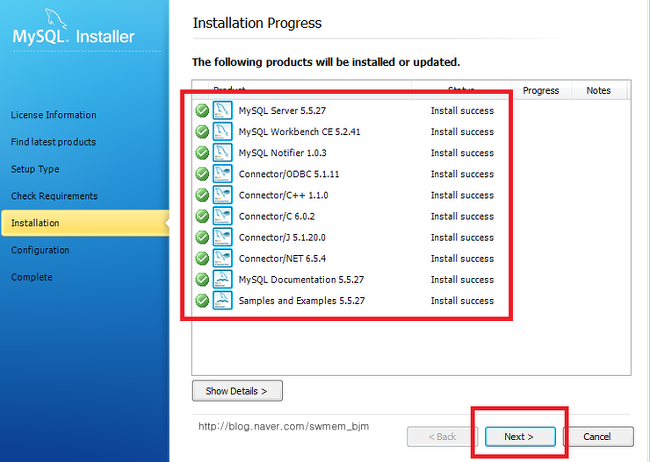The width and height of the screenshot is (650, 462).
Task: Expand Show Details button
Action: point(237,391)
